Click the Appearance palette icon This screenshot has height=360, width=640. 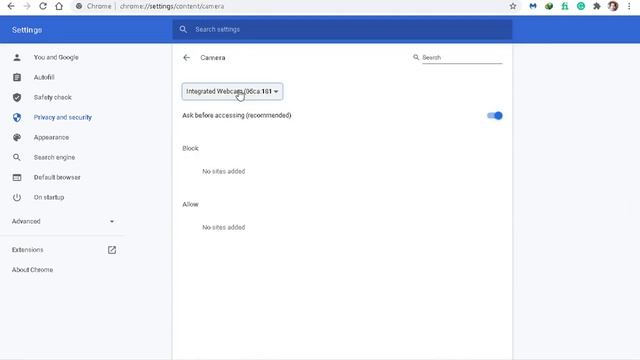point(17,138)
